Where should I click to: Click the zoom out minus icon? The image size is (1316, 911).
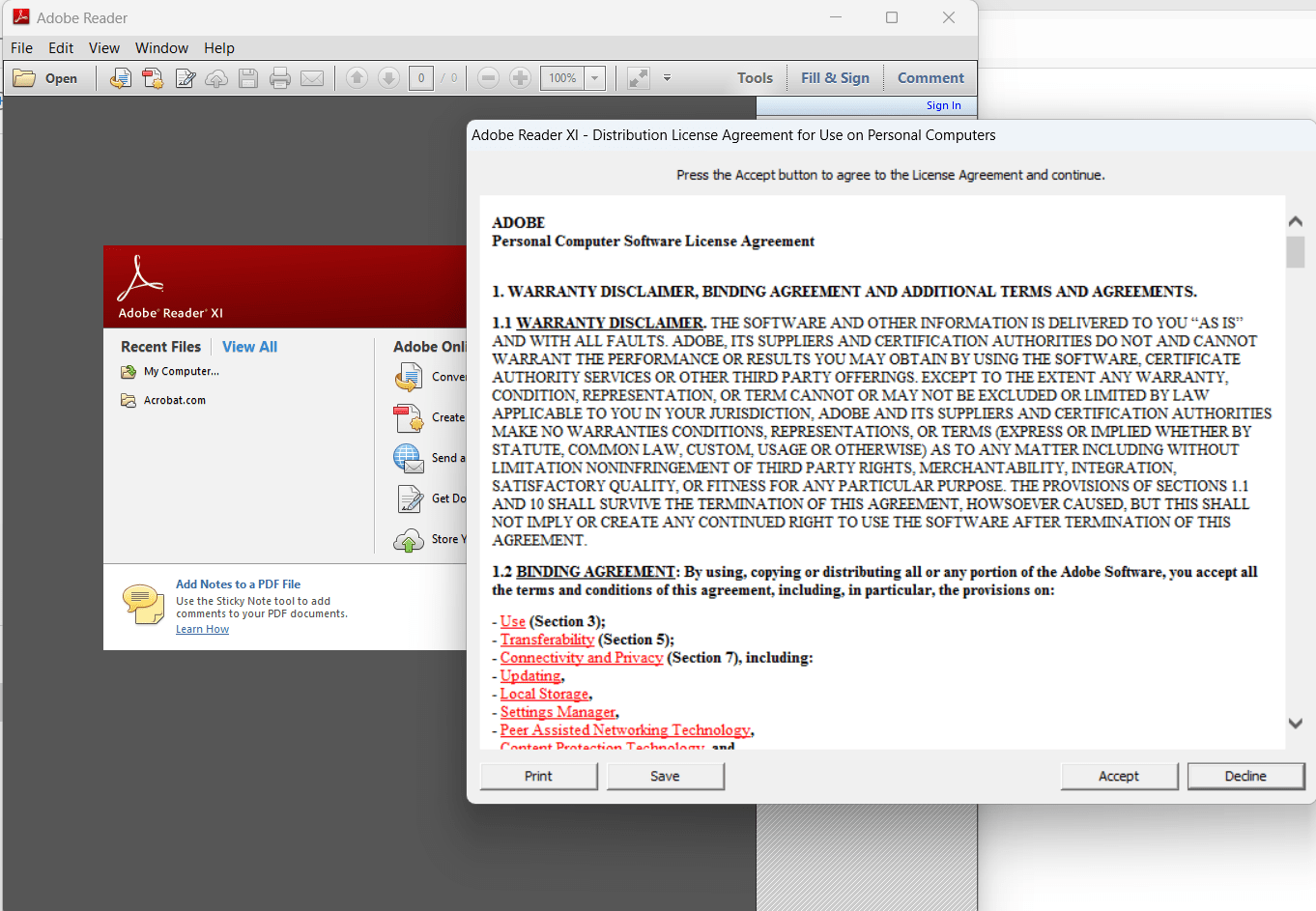click(x=488, y=78)
